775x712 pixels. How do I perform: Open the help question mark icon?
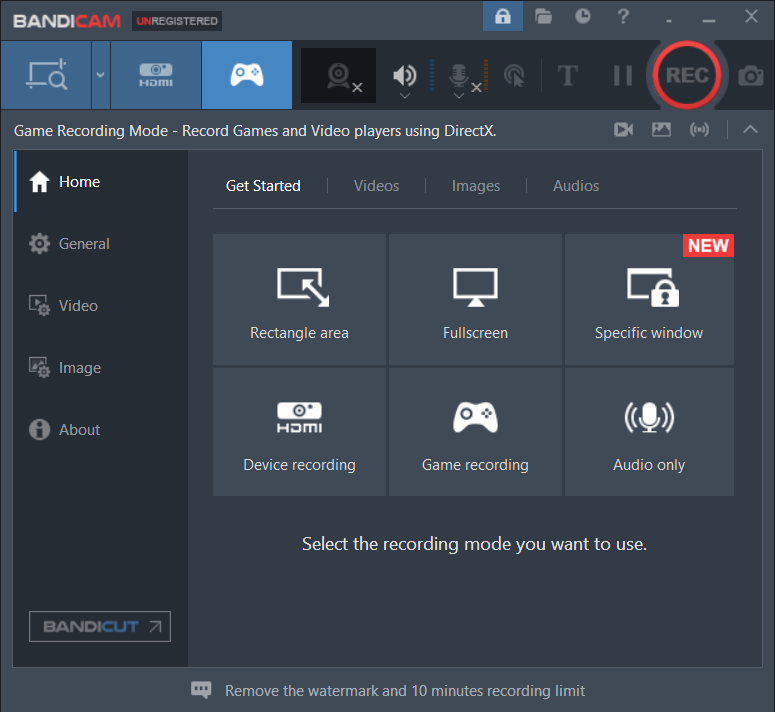pos(623,16)
